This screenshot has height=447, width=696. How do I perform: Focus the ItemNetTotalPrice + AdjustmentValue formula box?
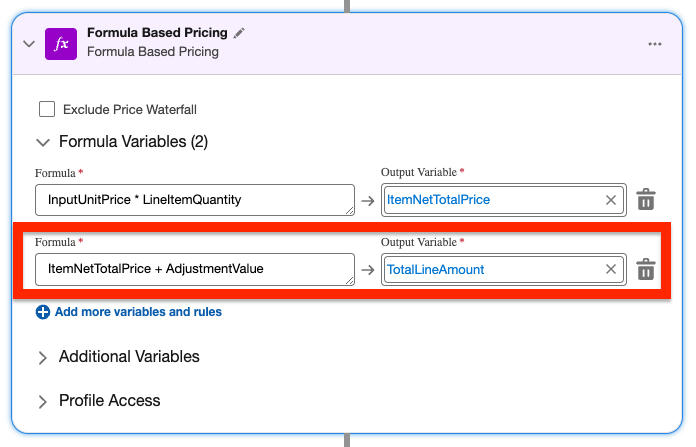point(195,269)
